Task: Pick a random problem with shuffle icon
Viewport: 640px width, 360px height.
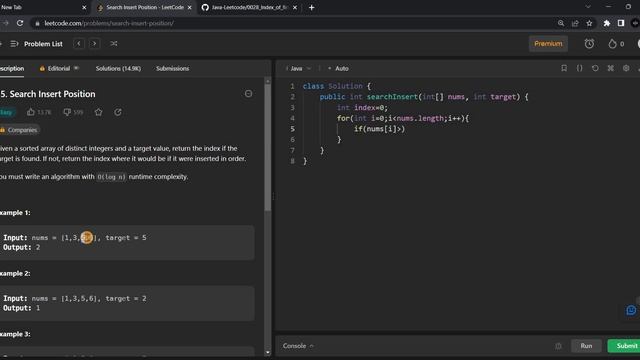Action: pyautogui.click(x=113, y=43)
